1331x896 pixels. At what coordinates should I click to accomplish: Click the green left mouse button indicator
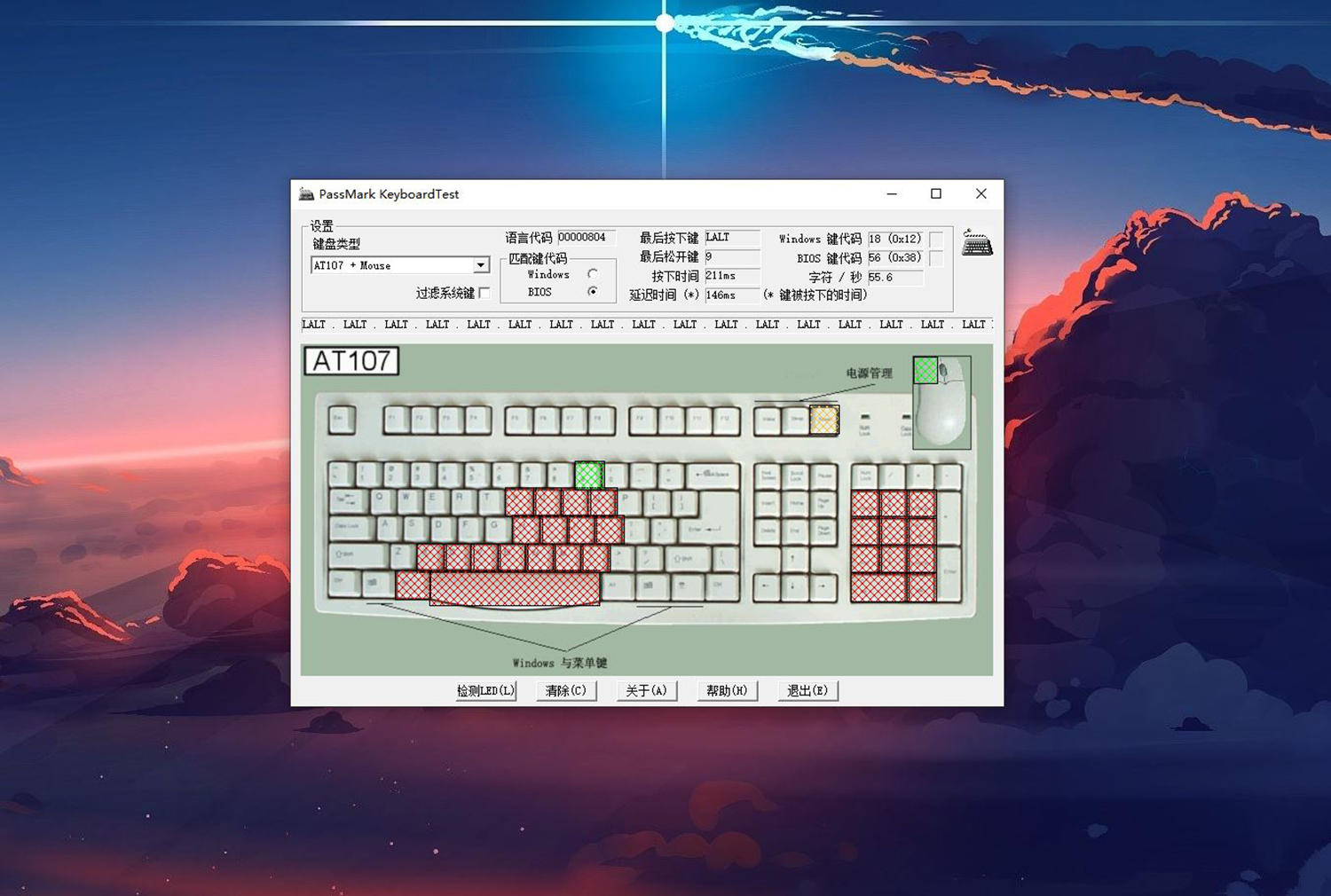925,370
